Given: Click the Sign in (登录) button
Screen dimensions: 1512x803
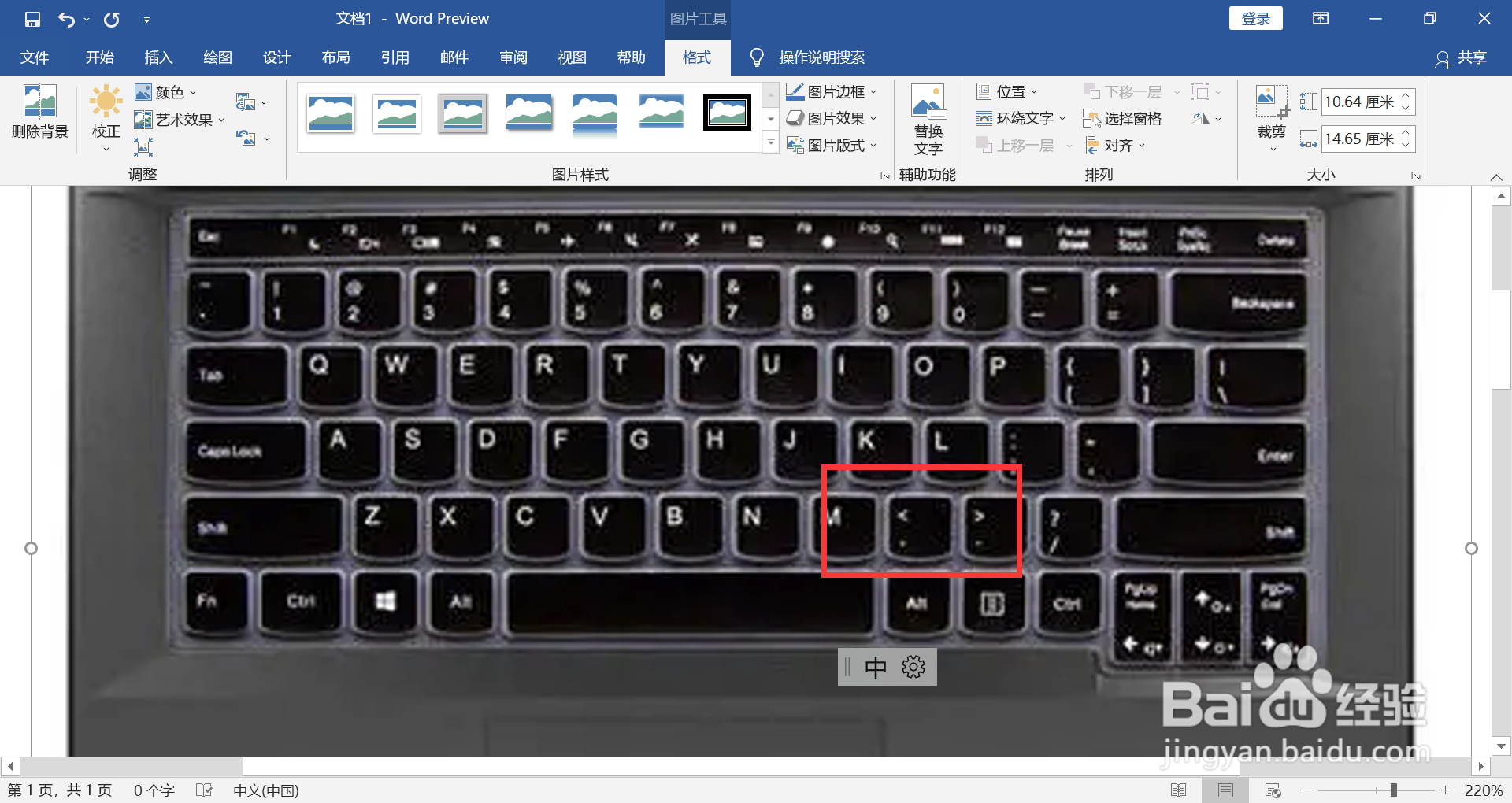Looking at the screenshot, I should point(1255,19).
